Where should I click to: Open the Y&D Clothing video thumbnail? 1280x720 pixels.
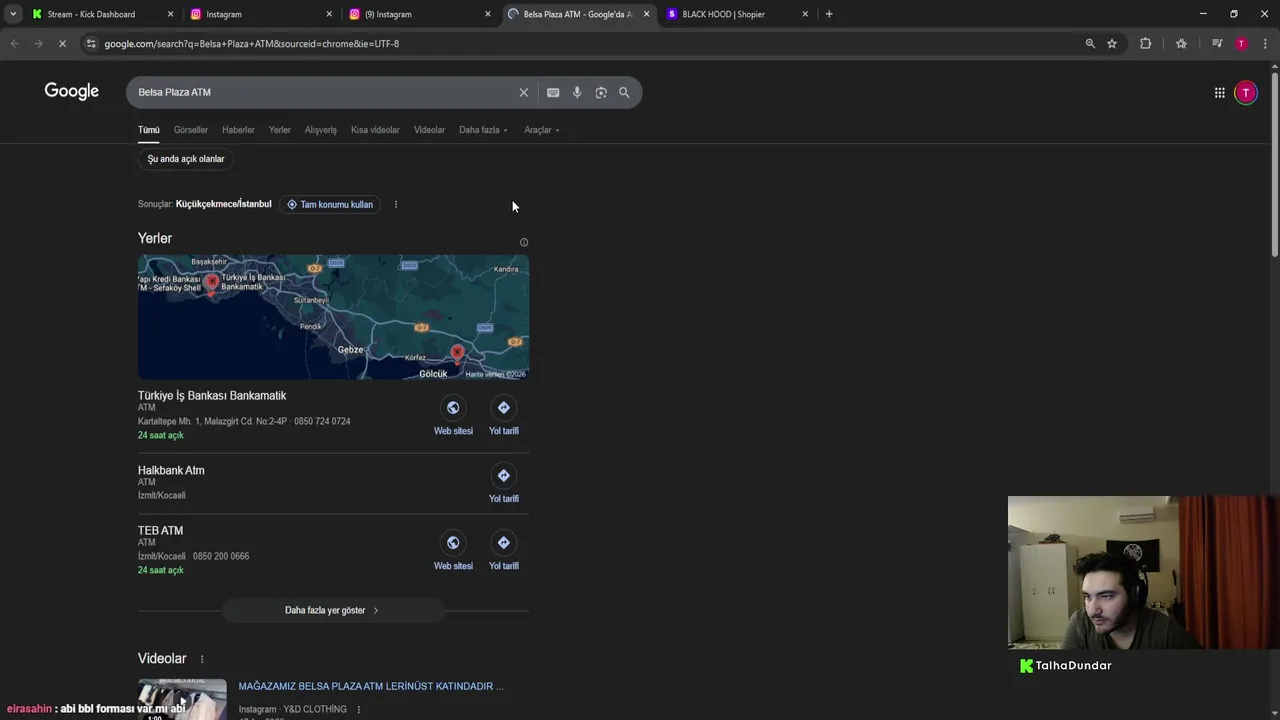(x=182, y=699)
